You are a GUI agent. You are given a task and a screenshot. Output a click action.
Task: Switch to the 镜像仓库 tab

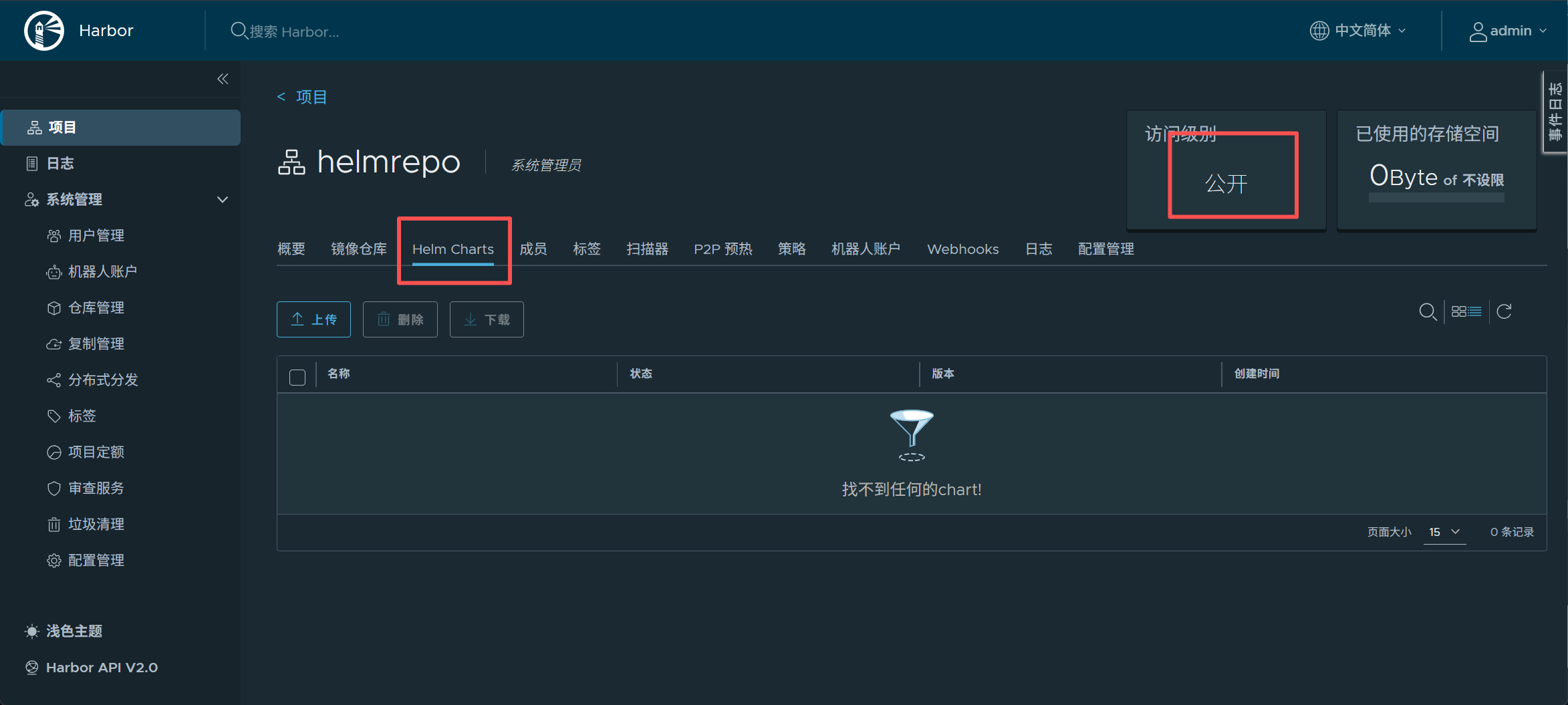click(x=359, y=249)
